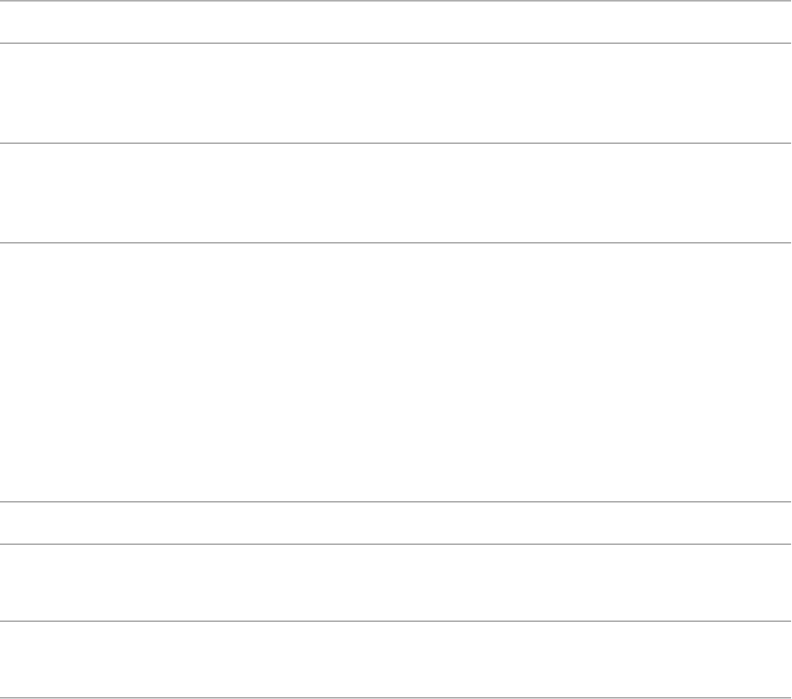This screenshot has height=699, width=792.
Task: Click the divider above the tallest row
Action: (x=395, y=243)
